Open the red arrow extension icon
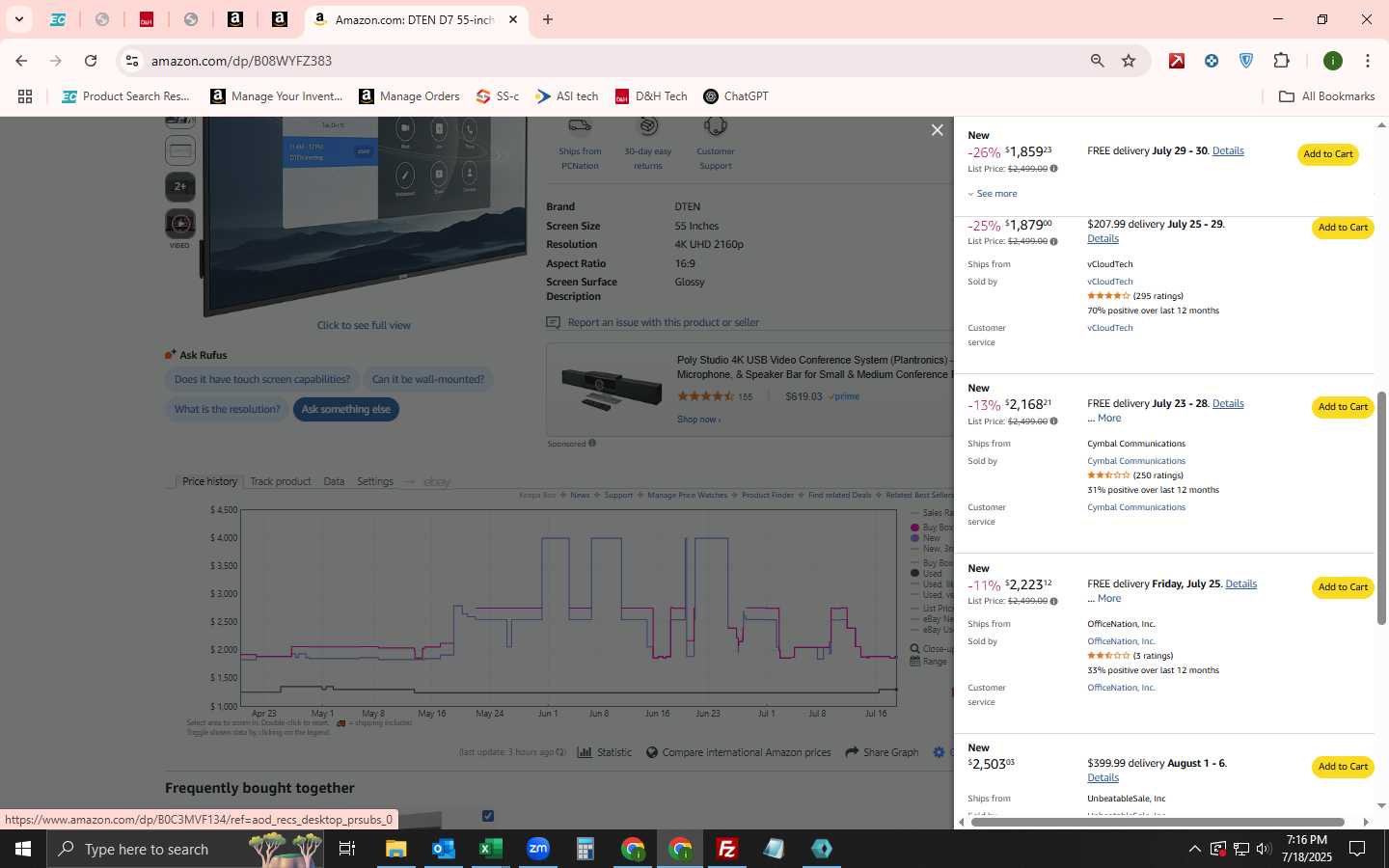This screenshot has height=868, width=1389. pos(1177,61)
